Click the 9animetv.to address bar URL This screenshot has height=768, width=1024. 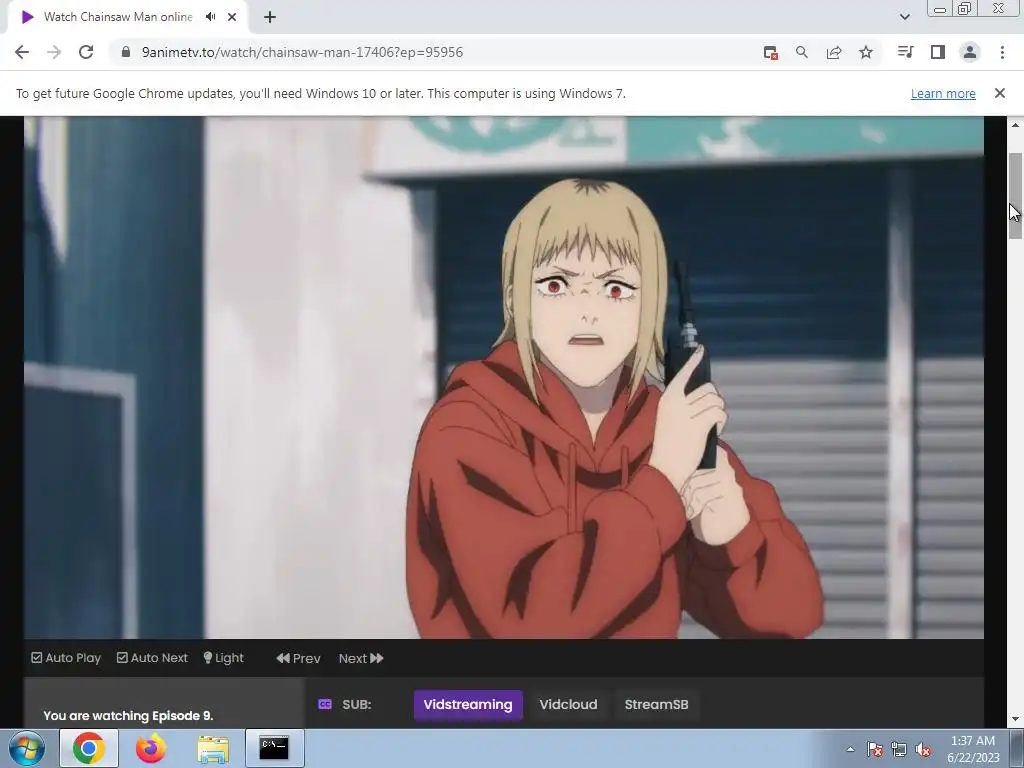point(302,52)
